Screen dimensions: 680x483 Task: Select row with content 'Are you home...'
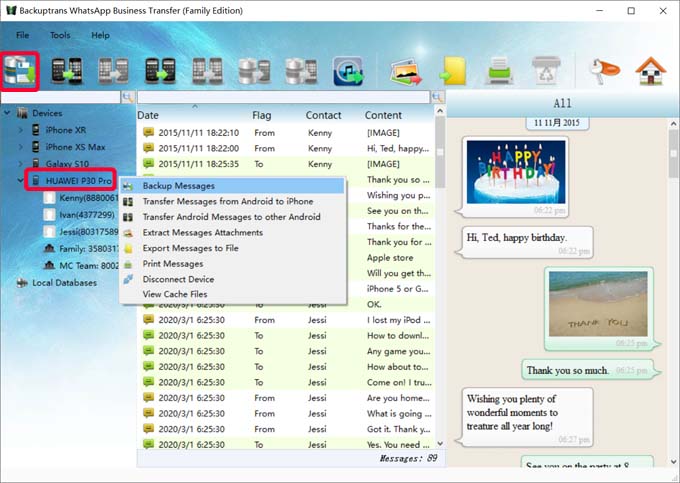click(x=285, y=398)
